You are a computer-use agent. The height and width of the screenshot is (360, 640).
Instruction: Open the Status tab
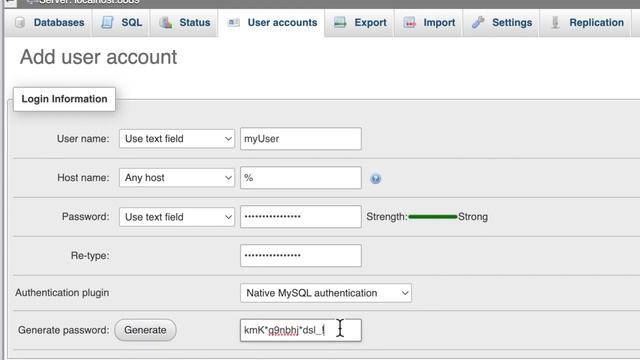click(184, 23)
